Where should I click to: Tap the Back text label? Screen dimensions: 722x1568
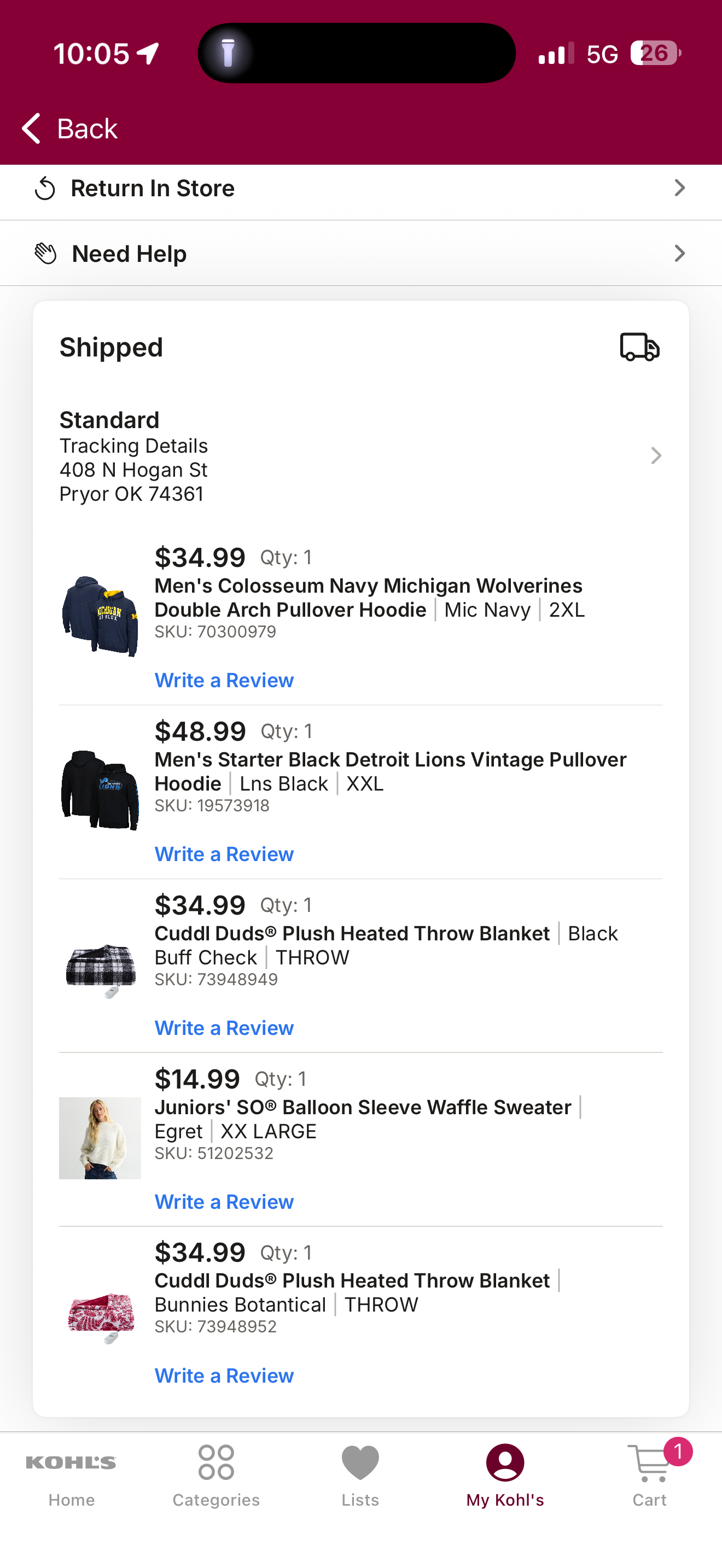click(87, 128)
